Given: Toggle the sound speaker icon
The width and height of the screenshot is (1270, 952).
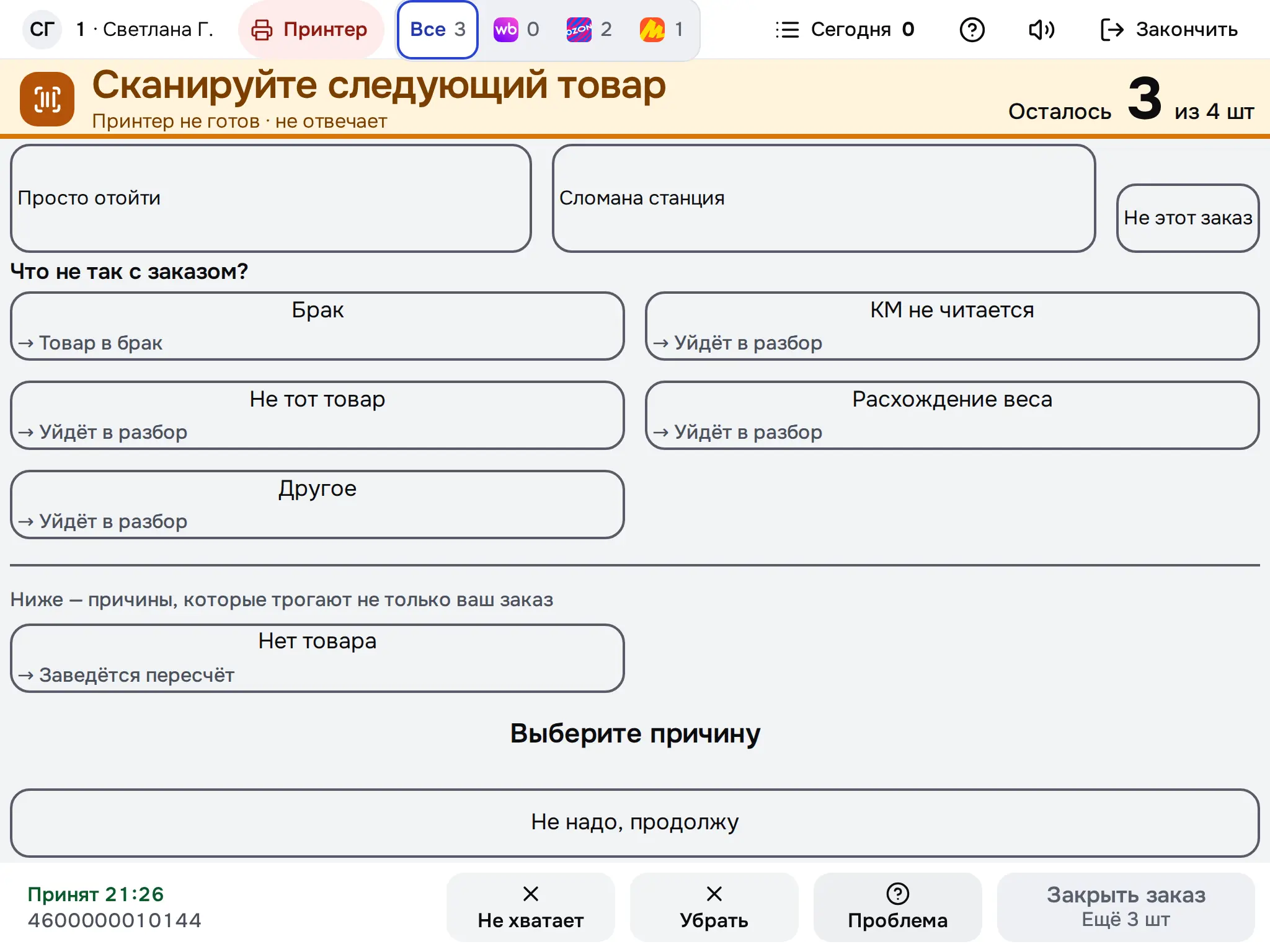Looking at the screenshot, I should pyautogui.click(x=1041, y=29).
